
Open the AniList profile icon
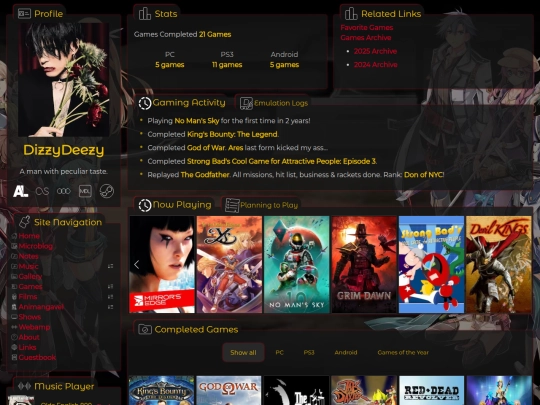point(20,191)
